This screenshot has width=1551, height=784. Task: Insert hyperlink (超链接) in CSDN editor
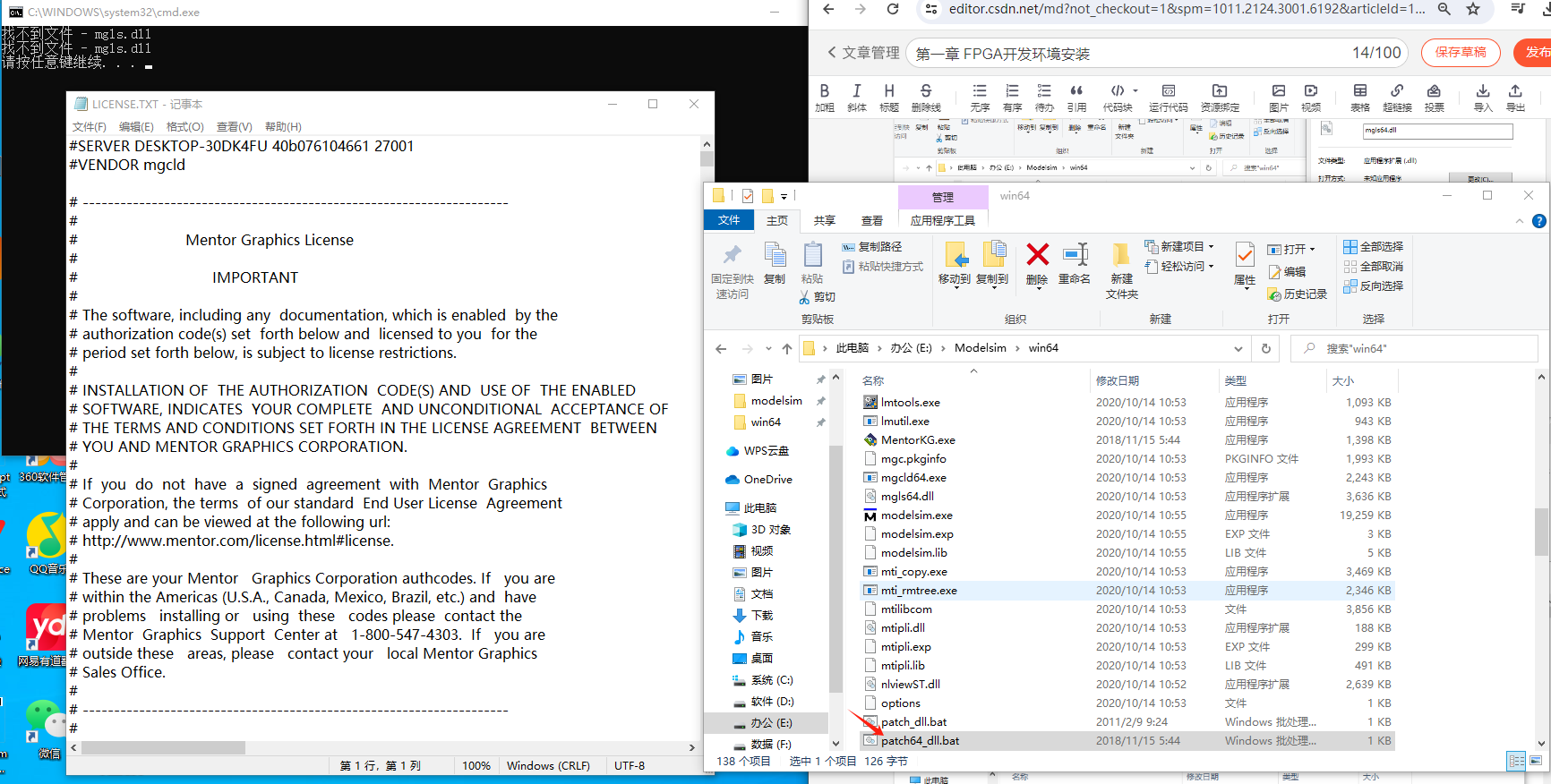[1397, 97]
